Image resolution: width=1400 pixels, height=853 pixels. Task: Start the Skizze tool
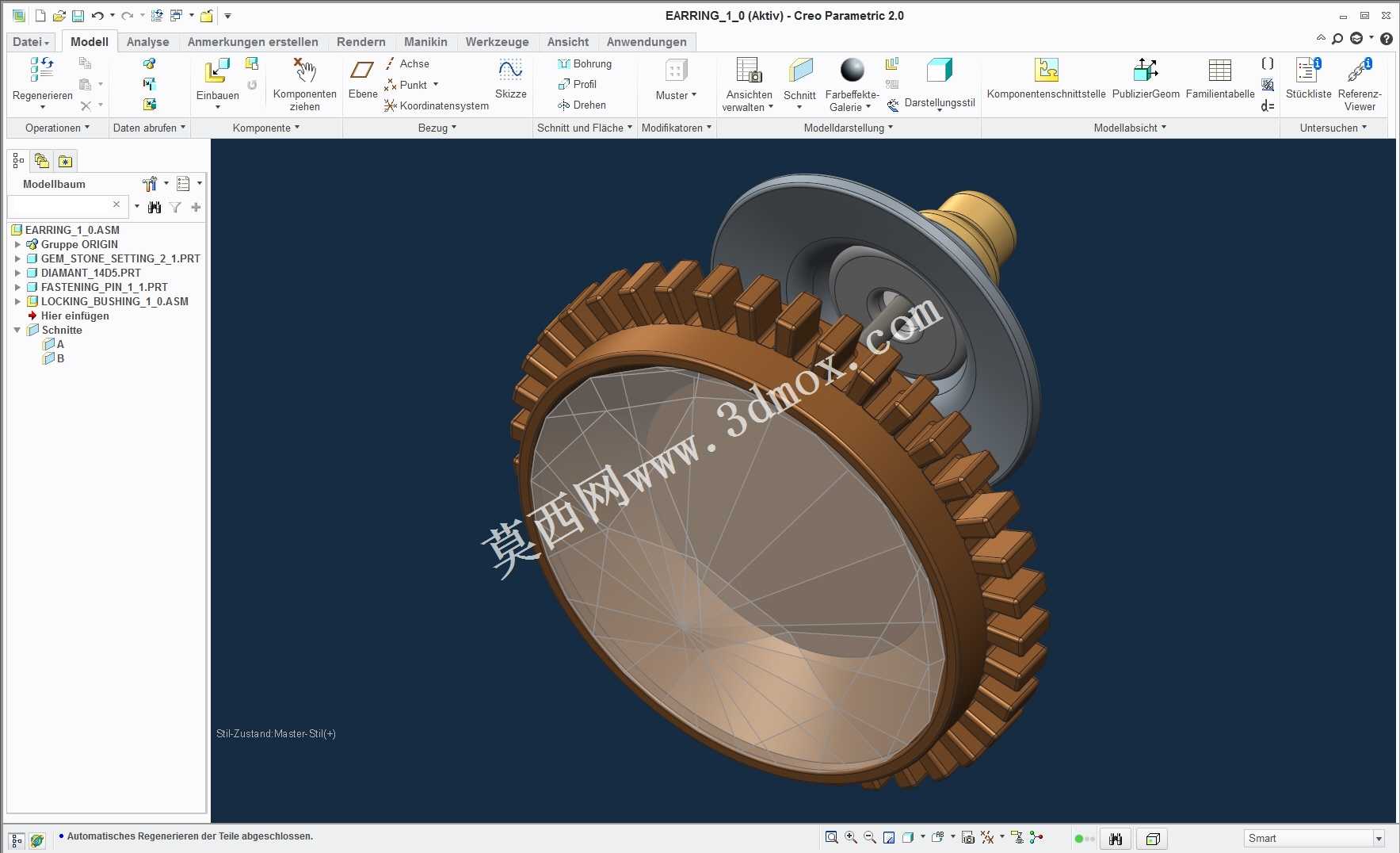coord(510,78)
